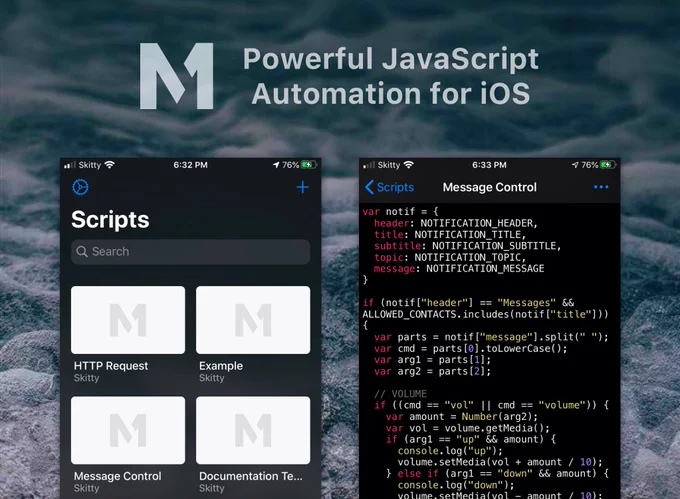Click the line with ALLOWED_CONTACTS.includes
Image resolution: width=680 pixels, height=499 pixels.
485,314
